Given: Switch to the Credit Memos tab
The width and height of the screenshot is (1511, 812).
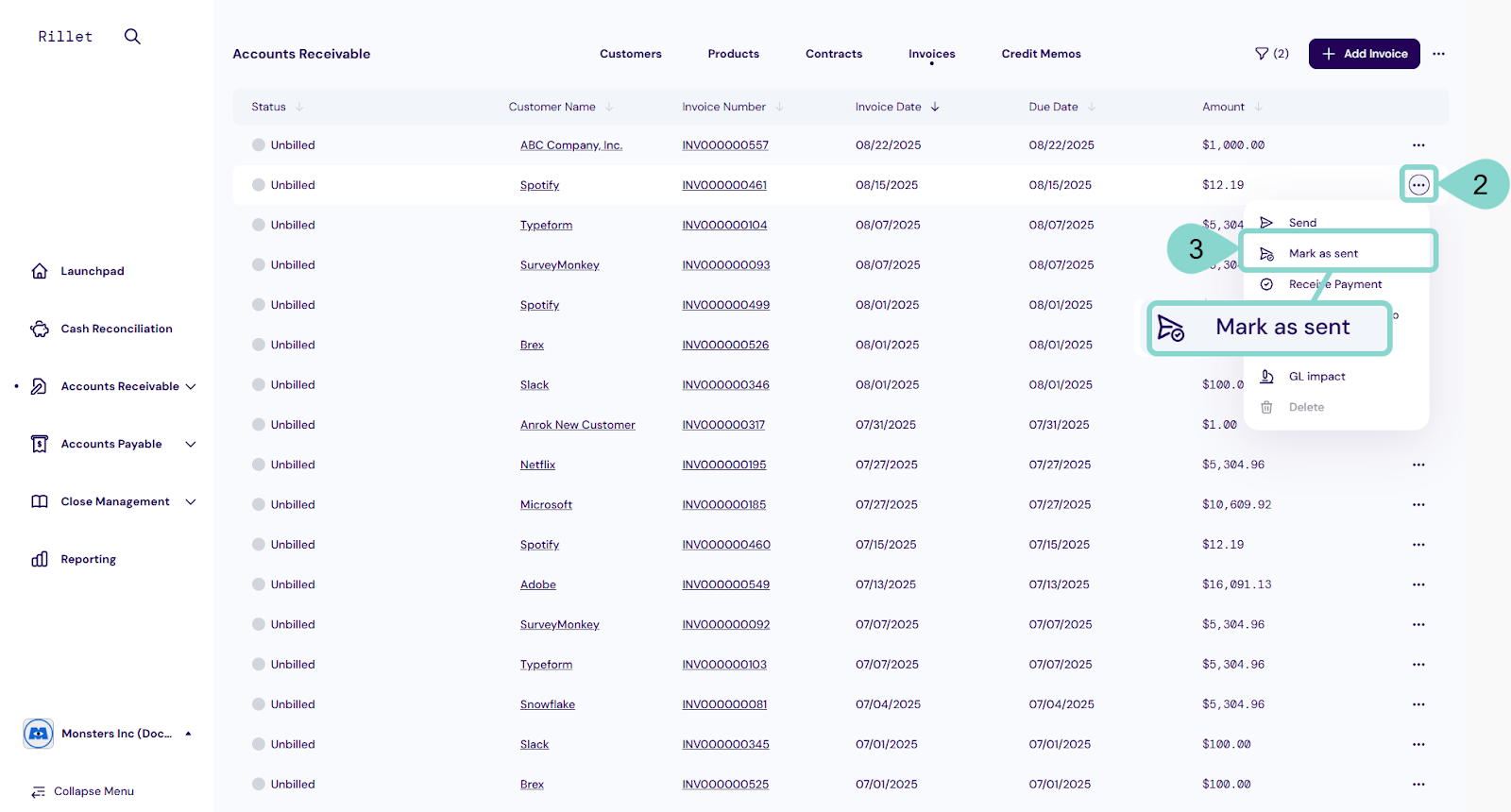Looking at the screenshot, I should pos(1041,54).
